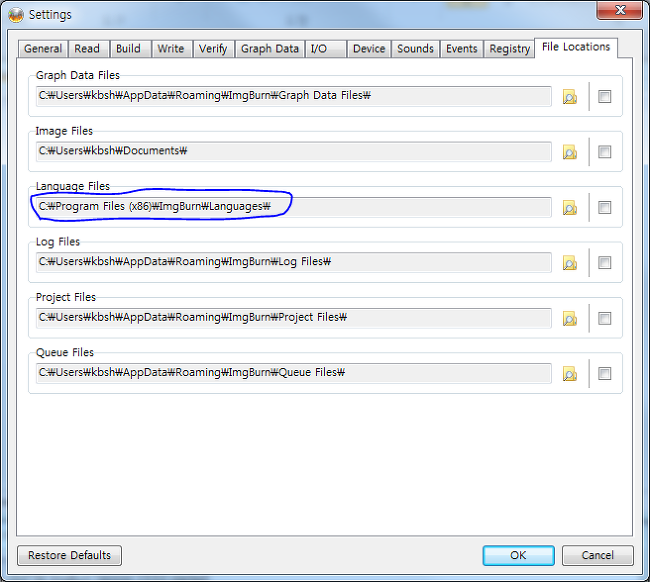The image size is (650, 582).
Task: Switch to the I/O tab
Action: click(325, 49)
